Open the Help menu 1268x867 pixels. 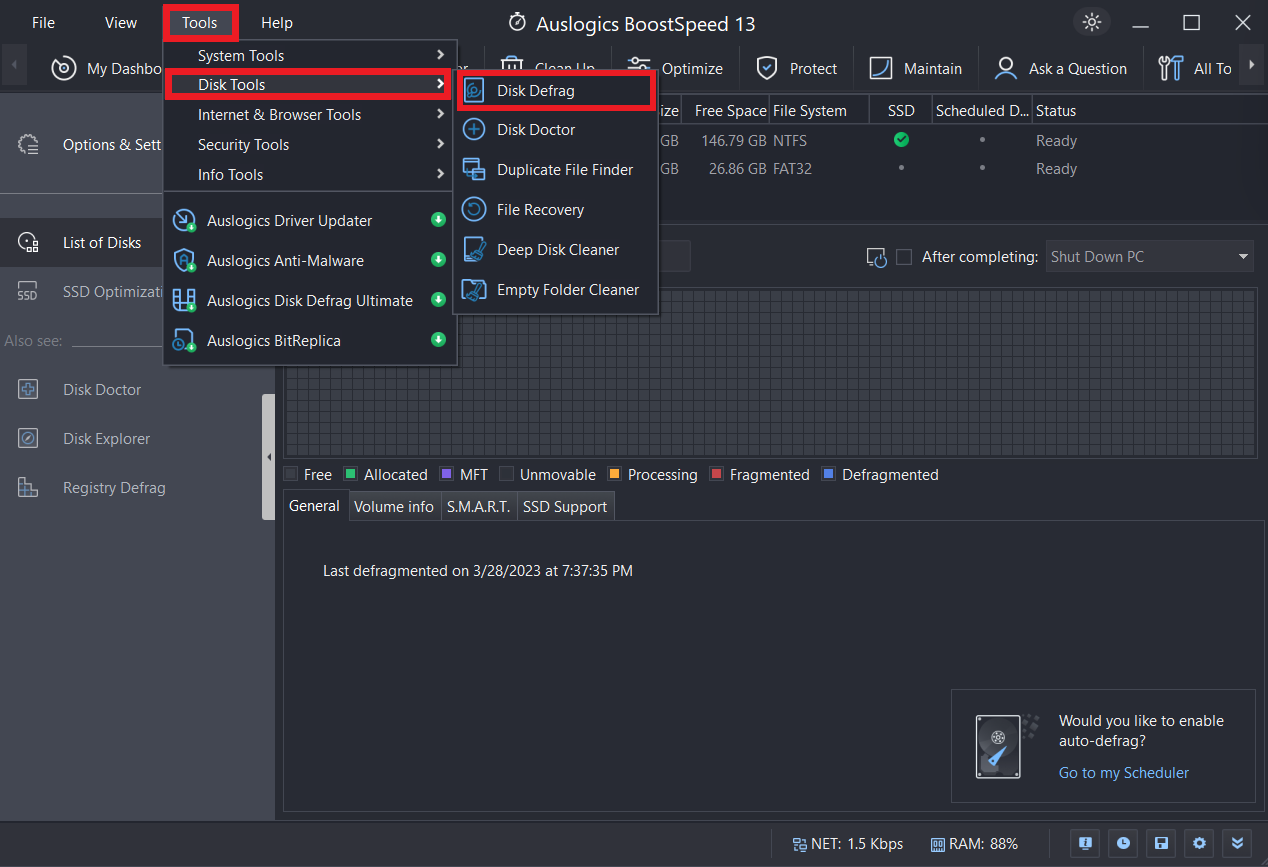[x=277, y=23]
